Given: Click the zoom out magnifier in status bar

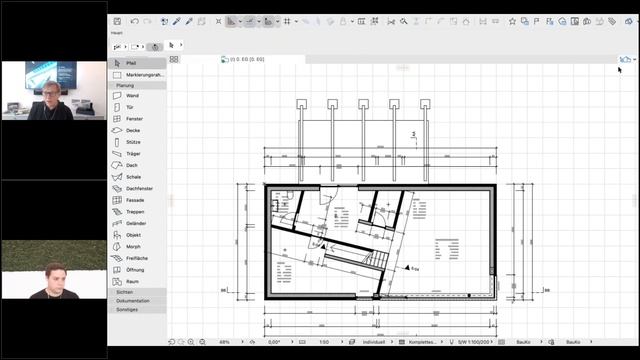Looking at the screenshot, I should coord(202,342).
